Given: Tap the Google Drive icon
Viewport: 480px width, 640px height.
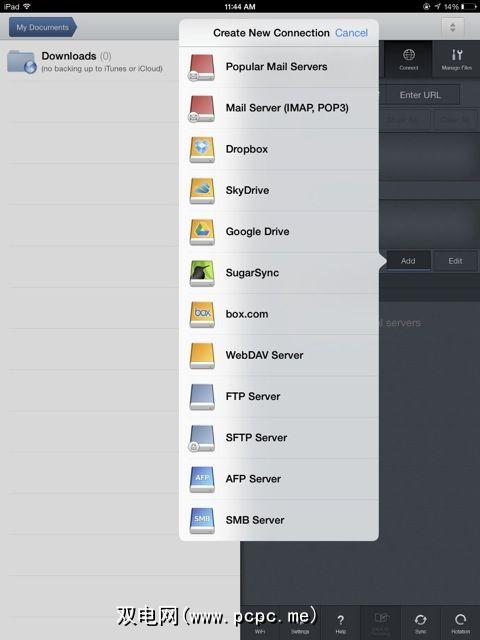Looking at the screenshot, I should tap(202, 232).
